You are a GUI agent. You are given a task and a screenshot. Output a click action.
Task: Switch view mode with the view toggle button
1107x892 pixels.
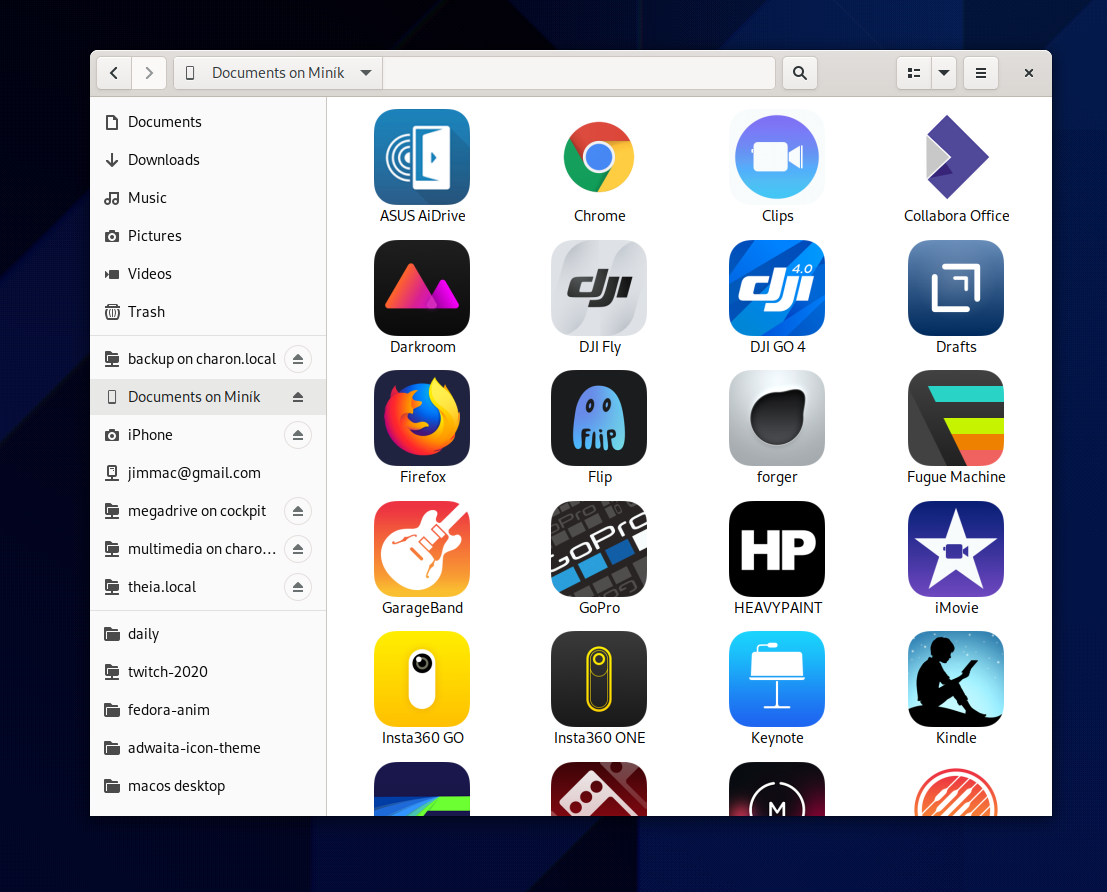click(x=913, y=72)
